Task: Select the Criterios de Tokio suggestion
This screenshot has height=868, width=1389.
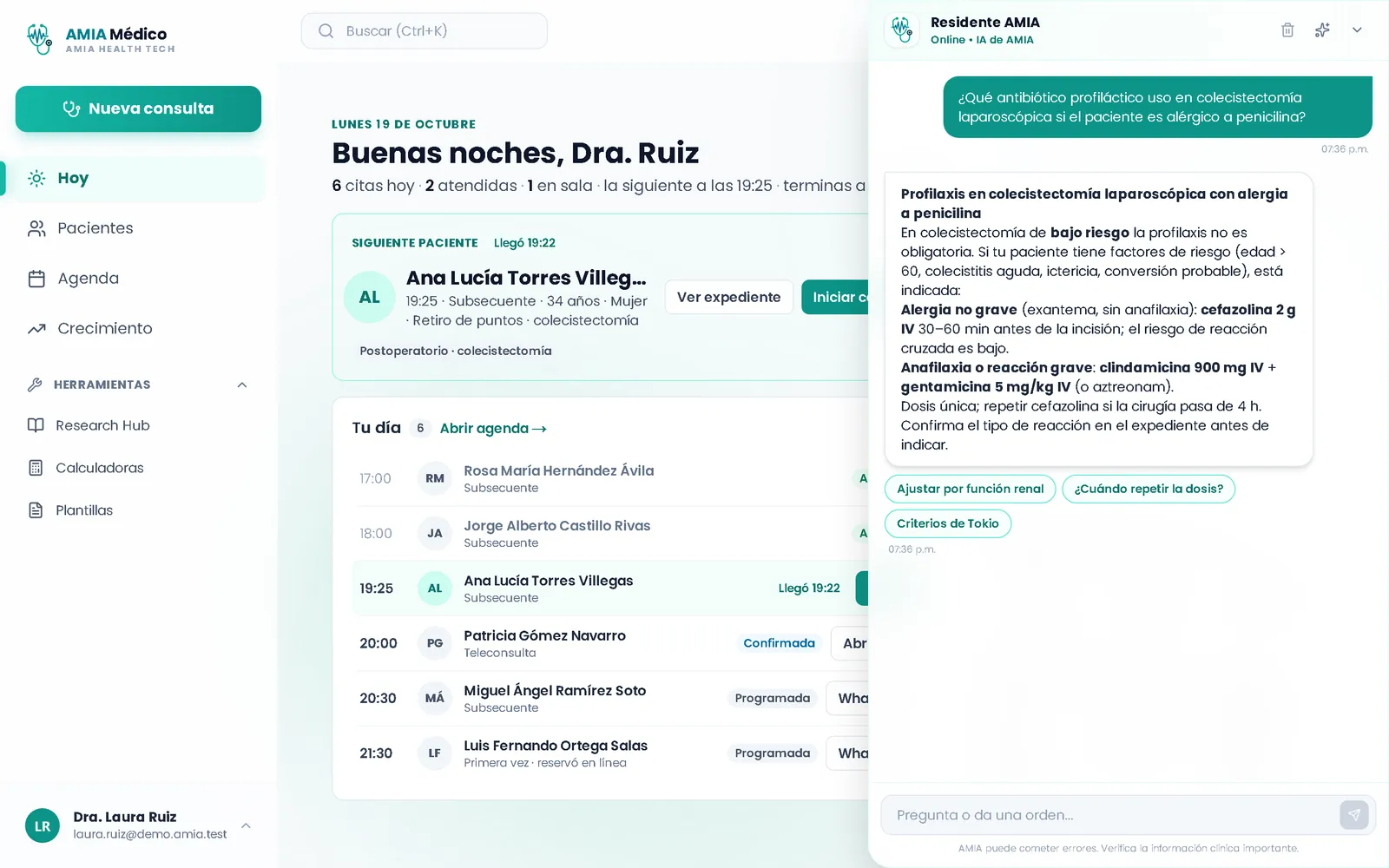Action: (948, 524)
